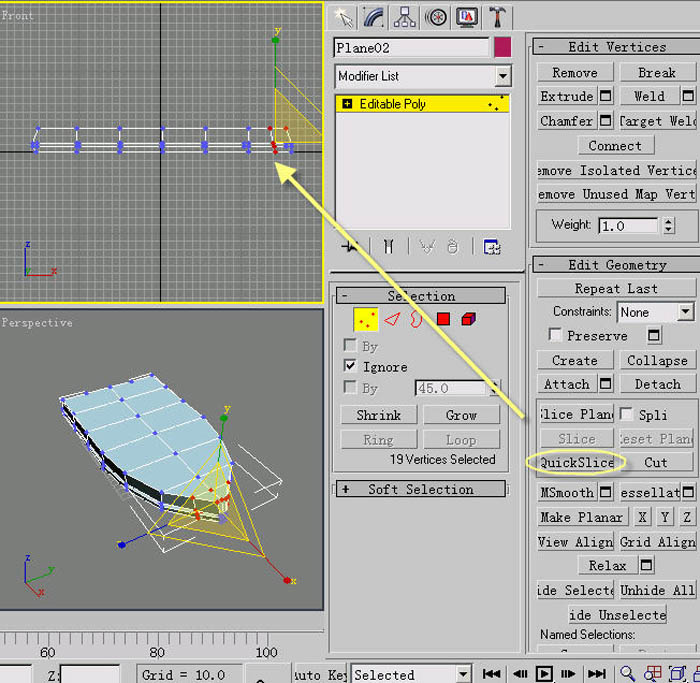Select Vertex sub-object level icon
The width and height of the screenshot is (700, 683).
click(366, 319)
